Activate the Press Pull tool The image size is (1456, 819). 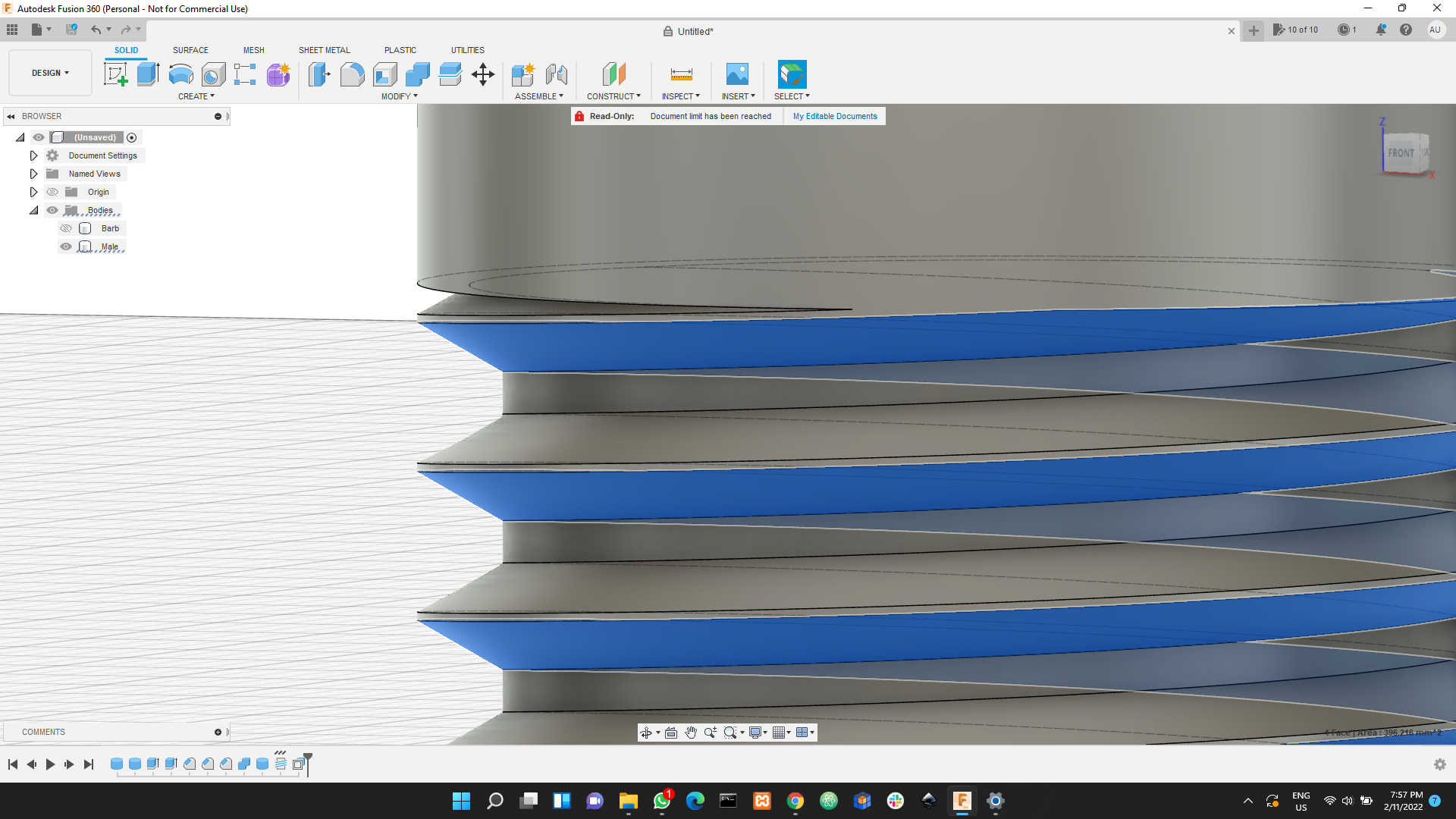(x=319, y=74)
